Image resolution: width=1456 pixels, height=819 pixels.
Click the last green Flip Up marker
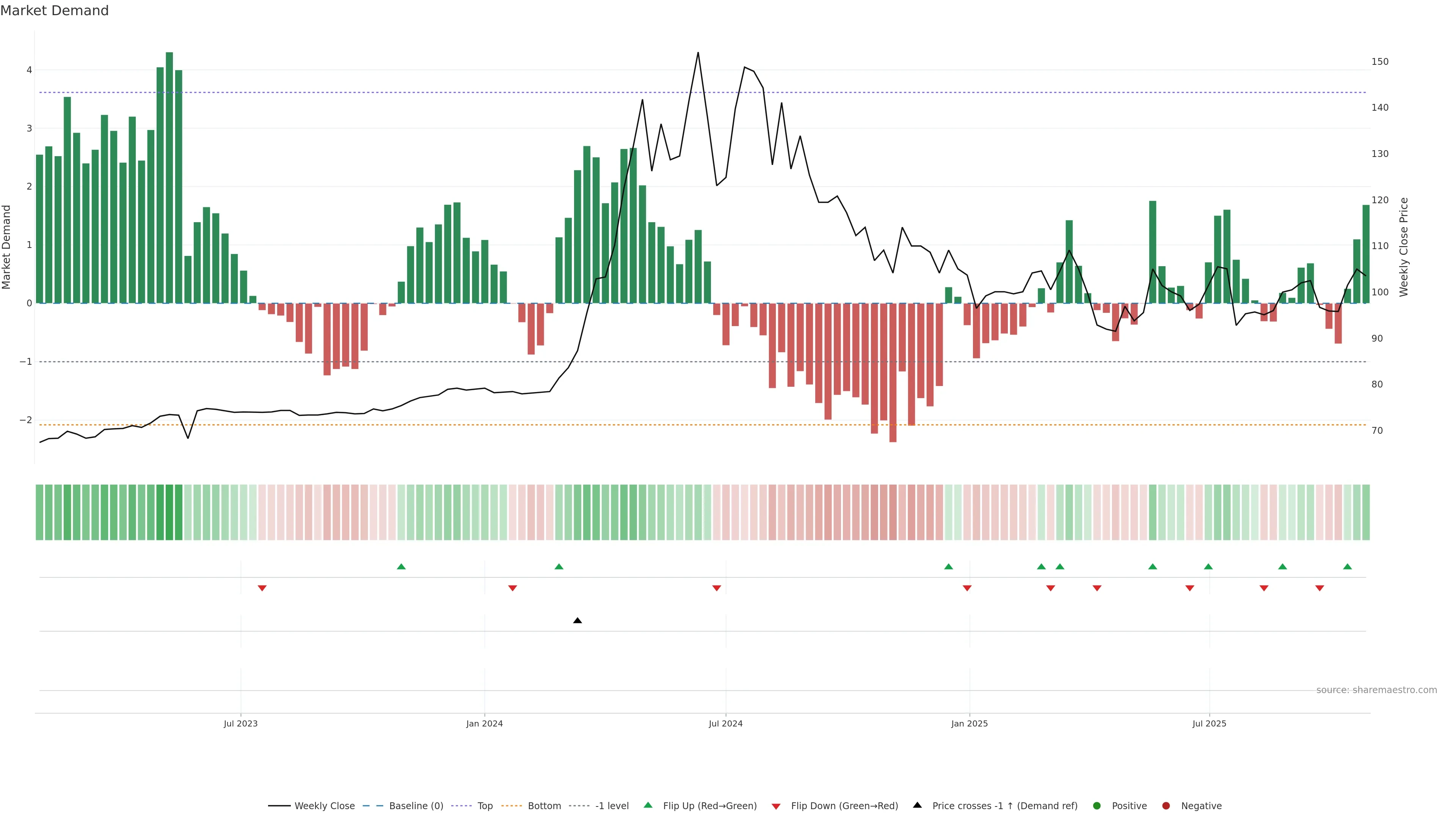[1348, 566]
